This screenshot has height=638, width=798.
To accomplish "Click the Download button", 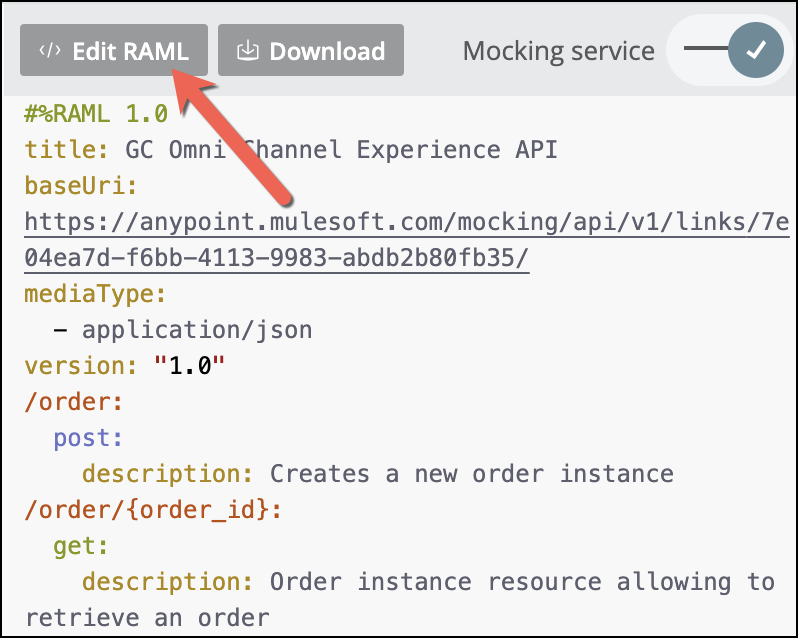I will click(310, 51).
